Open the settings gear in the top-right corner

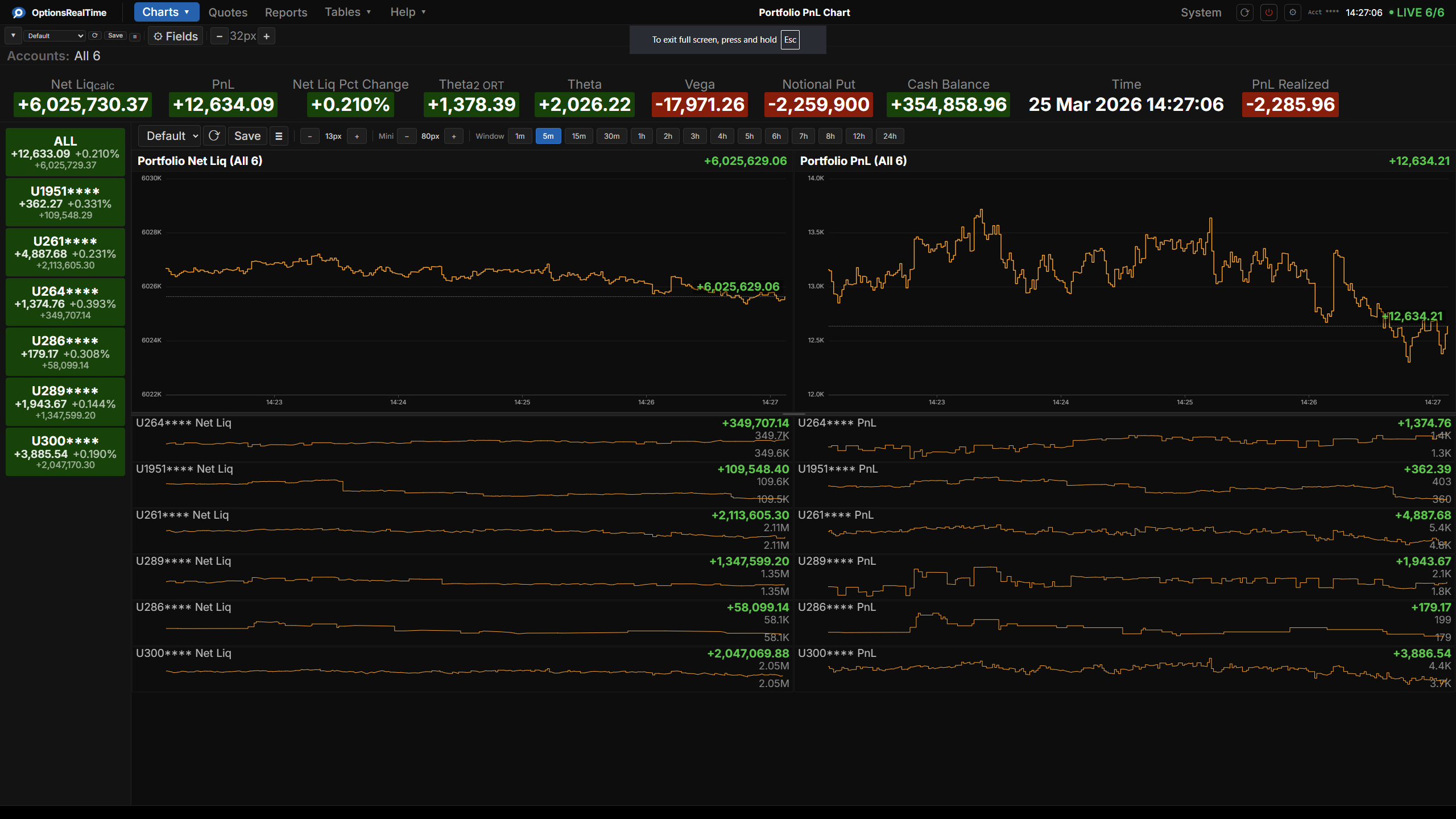[x=1292, y=12]
